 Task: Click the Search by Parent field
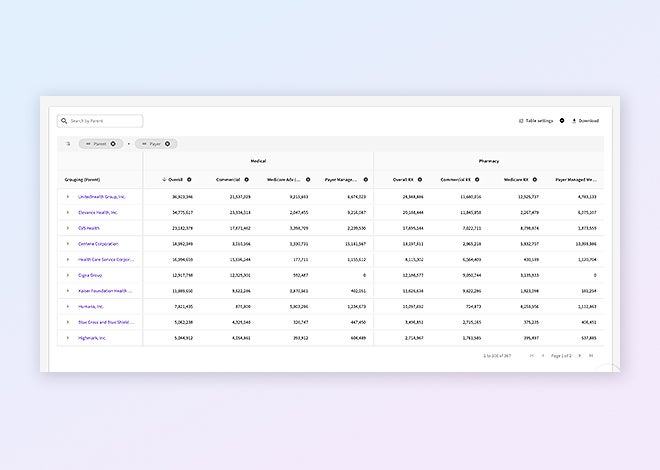(x=99, y=121)
